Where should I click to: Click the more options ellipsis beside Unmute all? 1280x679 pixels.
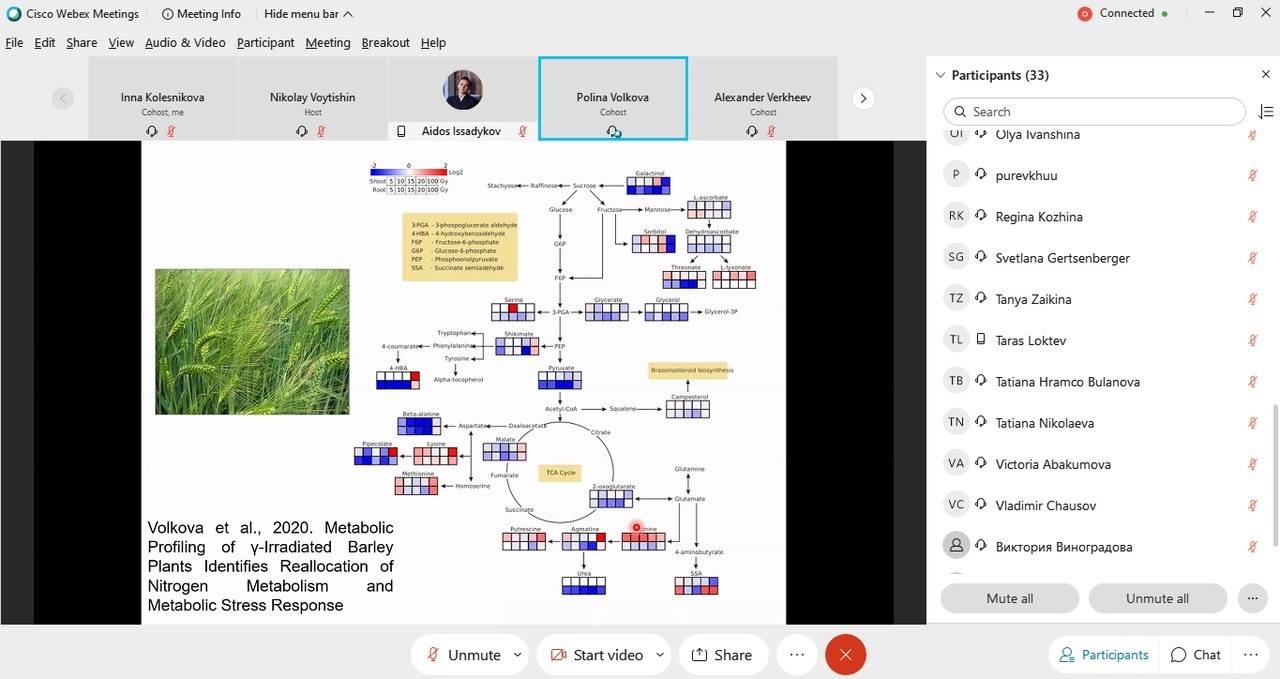coord(1252,598)
